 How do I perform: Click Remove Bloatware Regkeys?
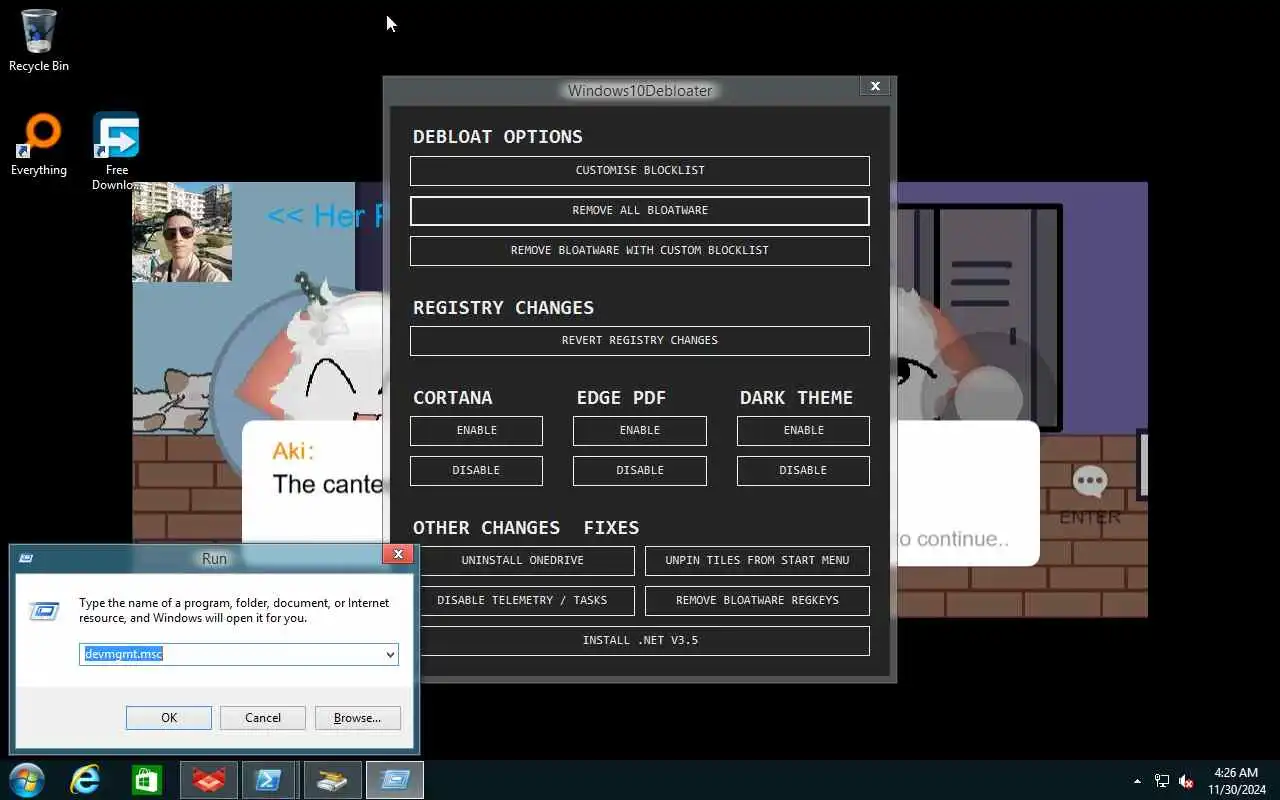757,600
